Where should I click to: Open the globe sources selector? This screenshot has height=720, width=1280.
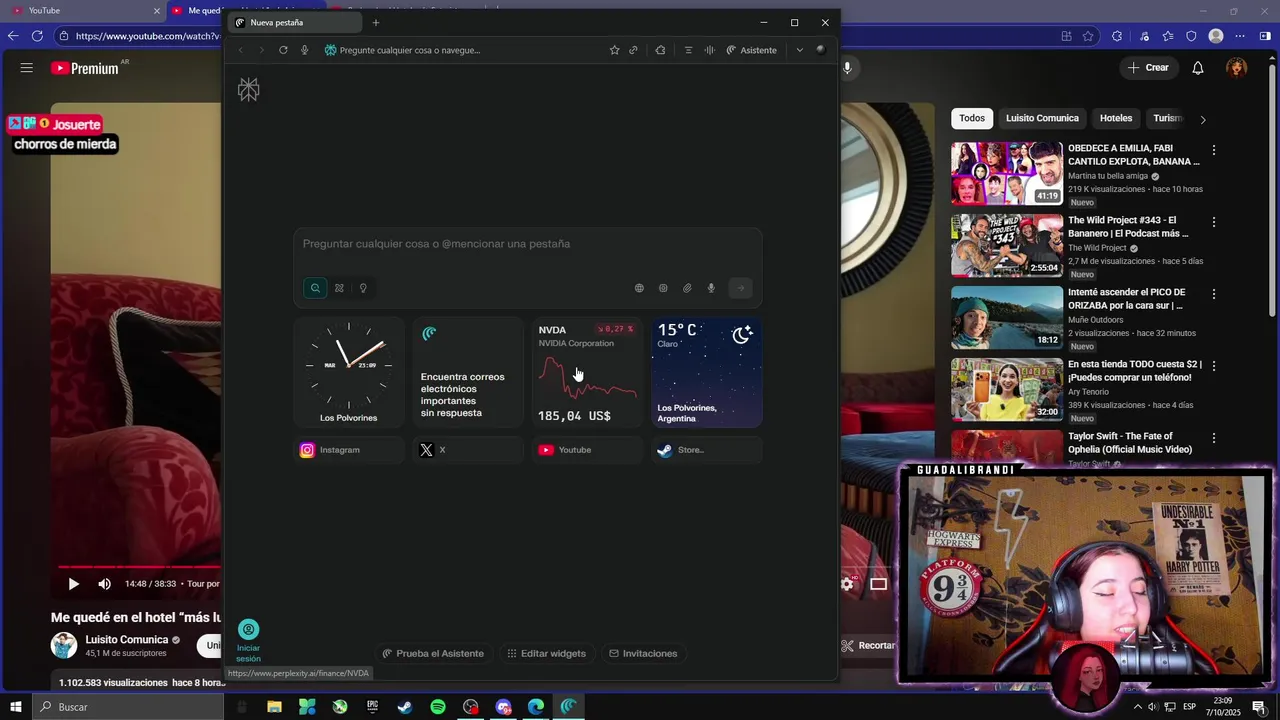click(x=639, y=288)
